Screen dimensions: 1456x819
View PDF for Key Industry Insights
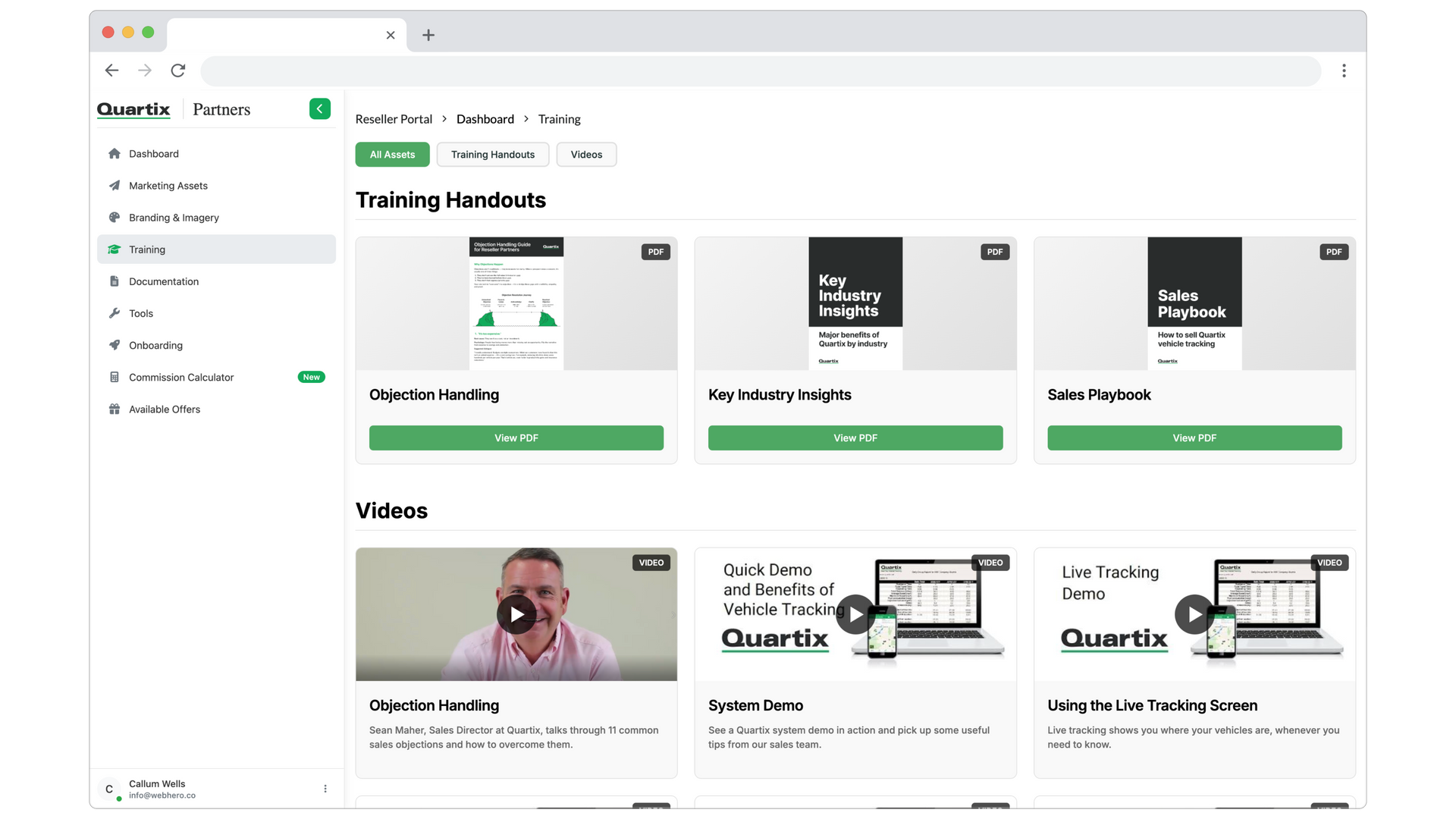click(x=855, y=438)
